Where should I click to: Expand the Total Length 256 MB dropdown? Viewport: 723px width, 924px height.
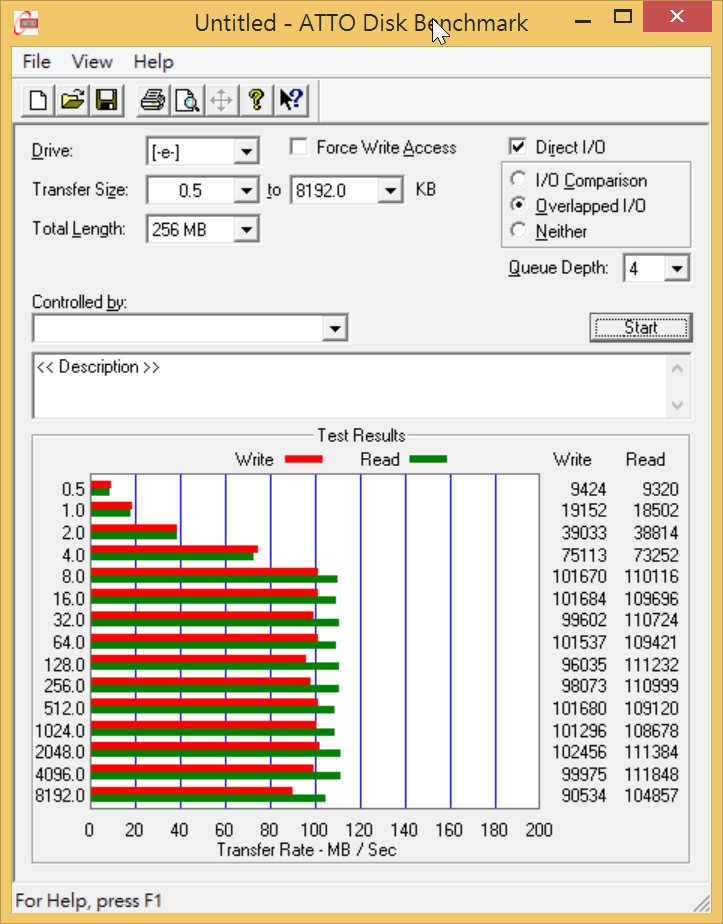(x=246, y=230)
